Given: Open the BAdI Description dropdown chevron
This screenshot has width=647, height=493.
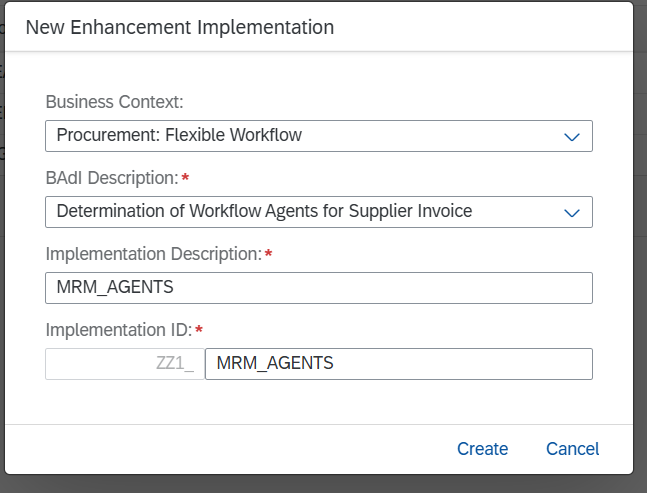Looking at the screenshot, I should [x=571, y=212].
